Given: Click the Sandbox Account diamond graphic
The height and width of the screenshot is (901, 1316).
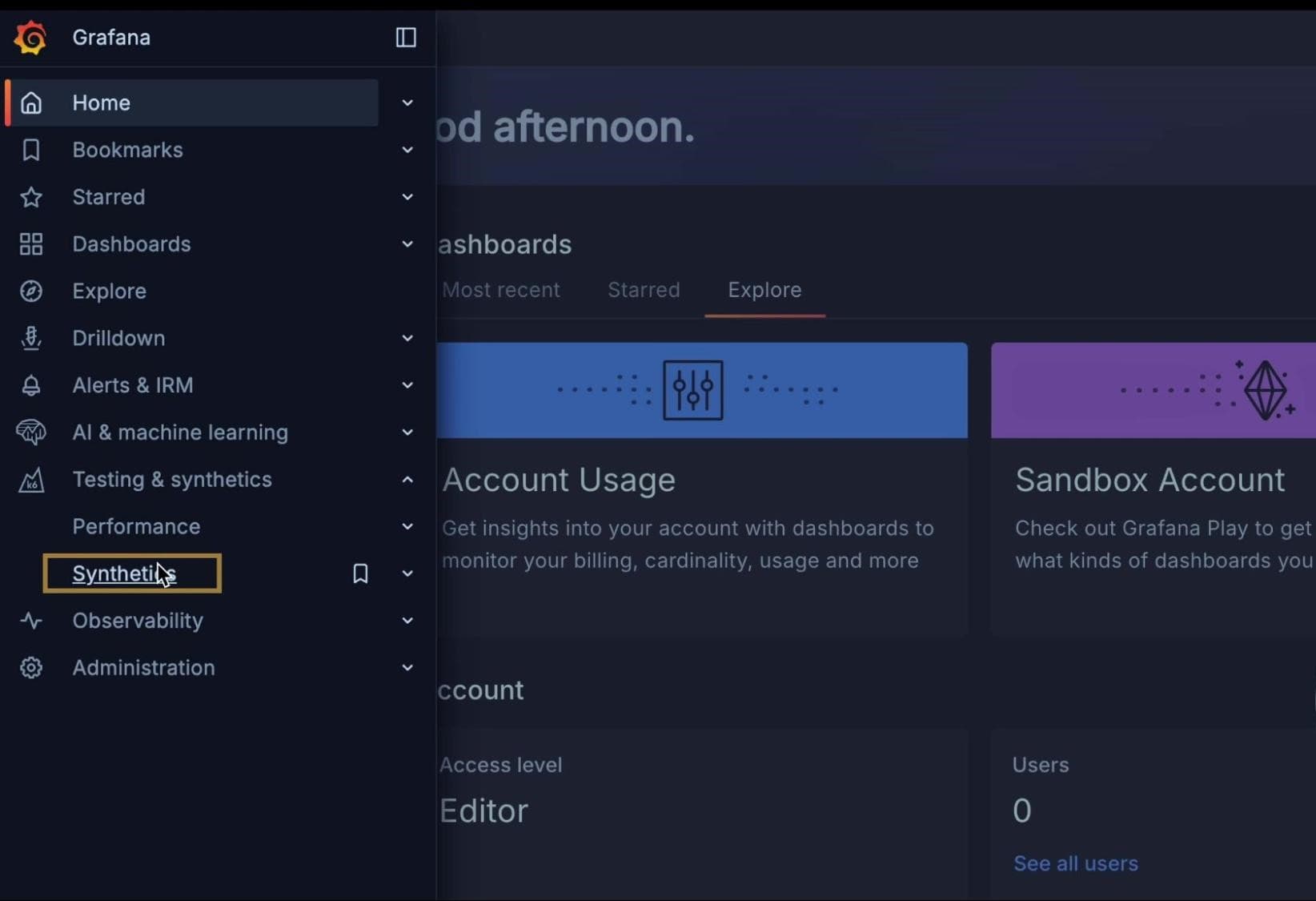Looking at the screenshot, I should [x=1265, y=390].
